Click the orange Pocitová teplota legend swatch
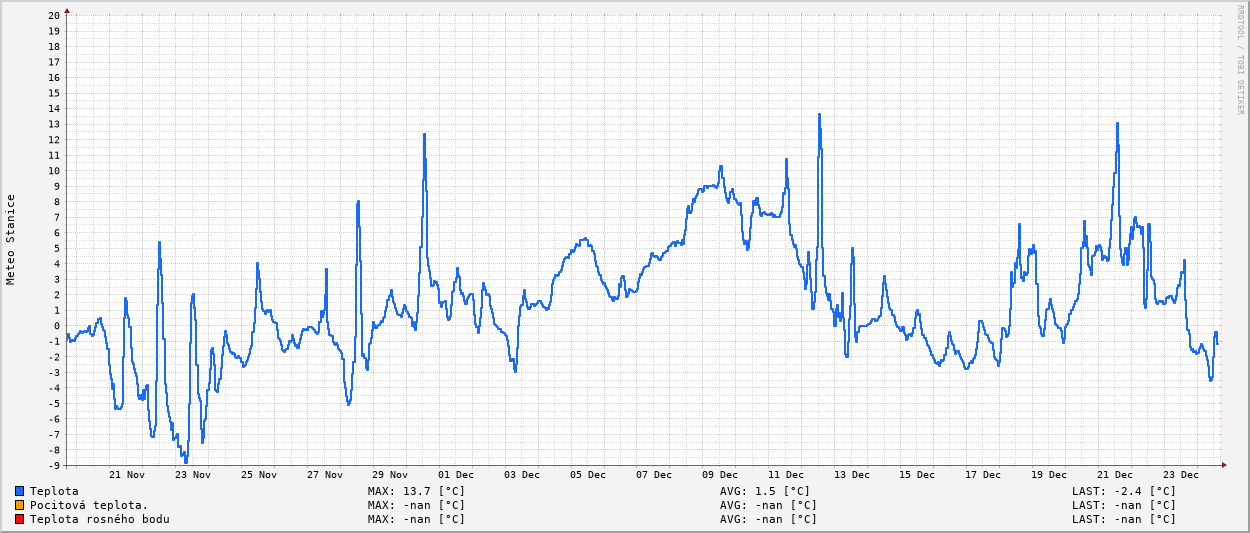The image size is (1250, 533). 19,505
